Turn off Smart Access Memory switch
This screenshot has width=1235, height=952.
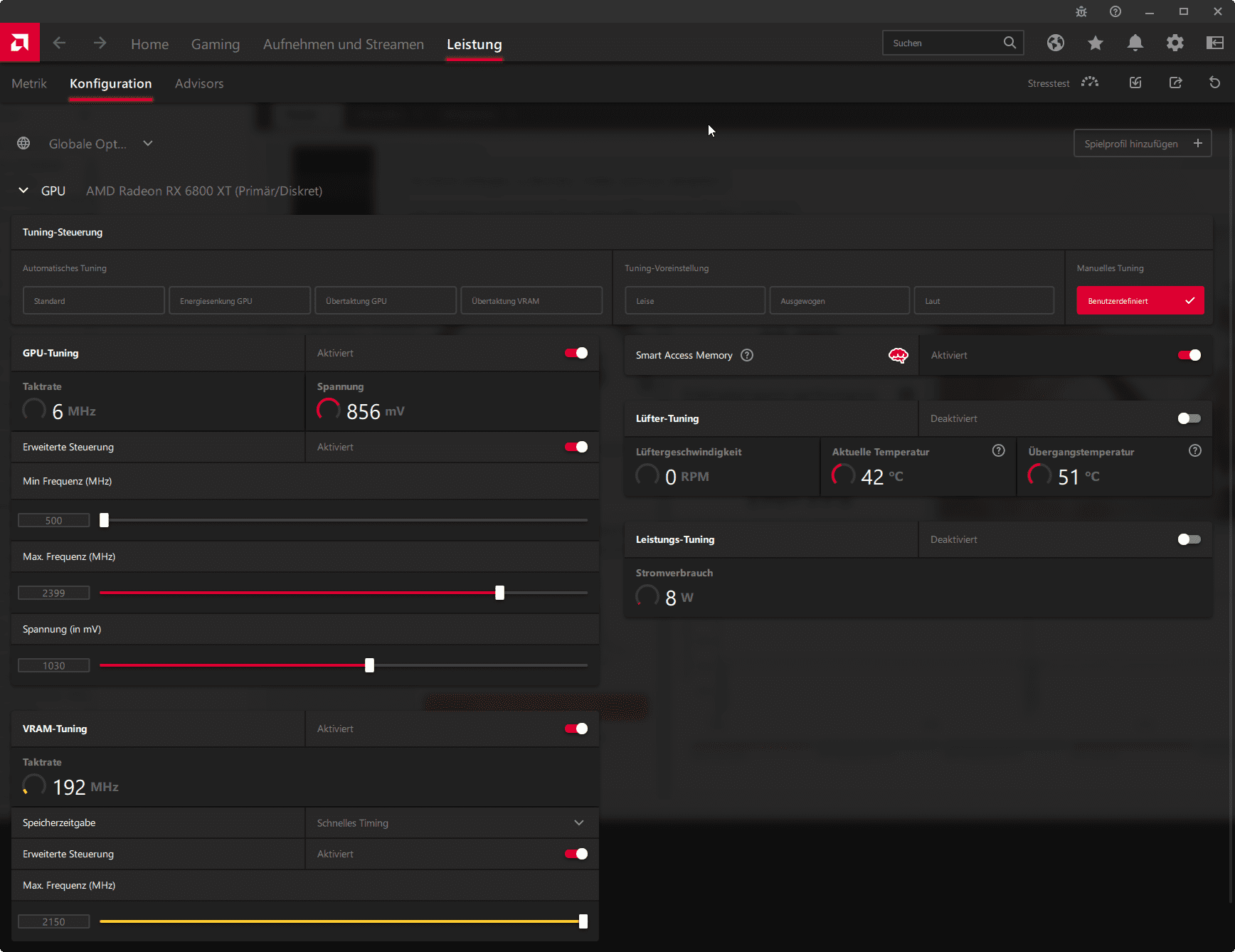[1189, 355]
